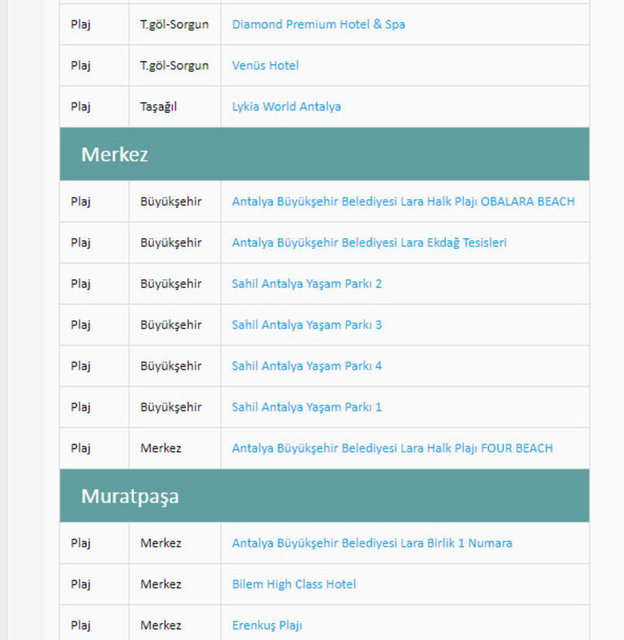Image resolution: width=624 pixels, height=640 pixels.
Task: Open Lara Halk Plajı FOUR BEACH link
Action: coord(392,448)
